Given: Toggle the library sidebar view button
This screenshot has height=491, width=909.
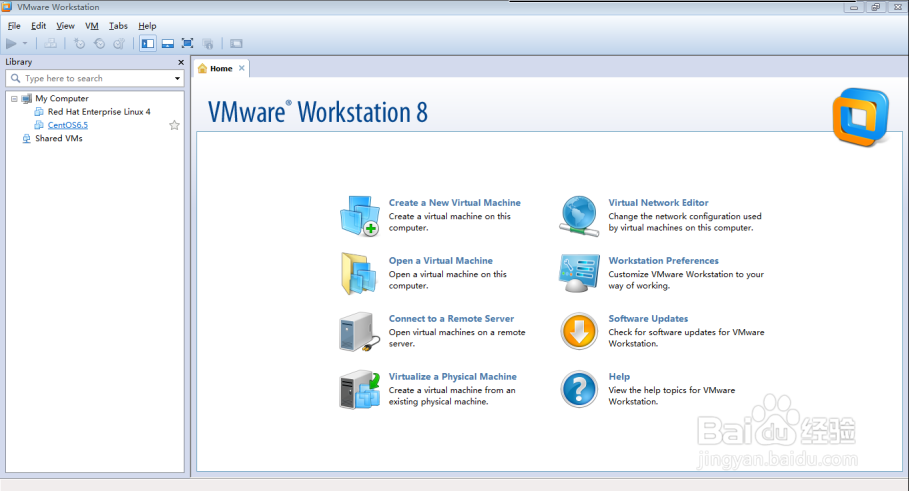Looking at the screenshot, I should coord(148,43).
